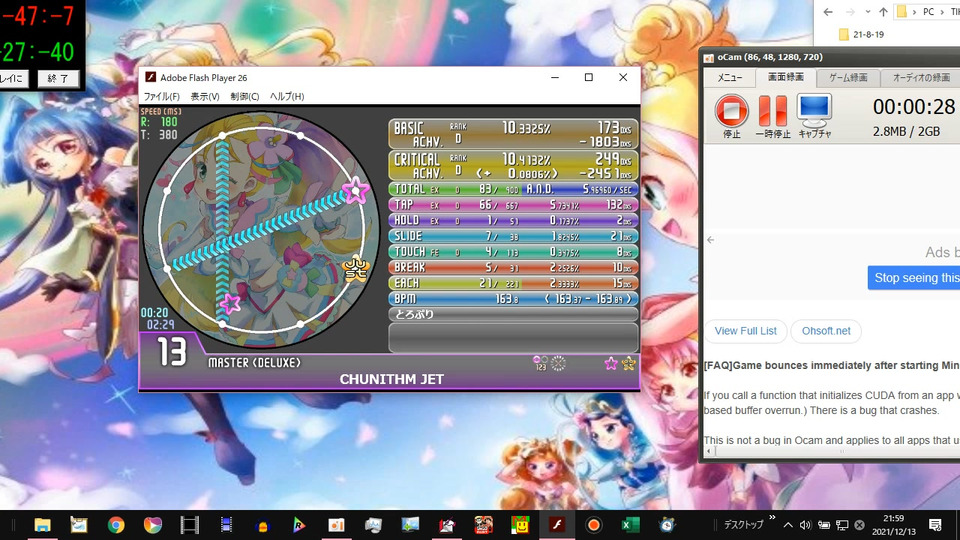Click the 123 toggle icon in footer bar

click(540, 364)
